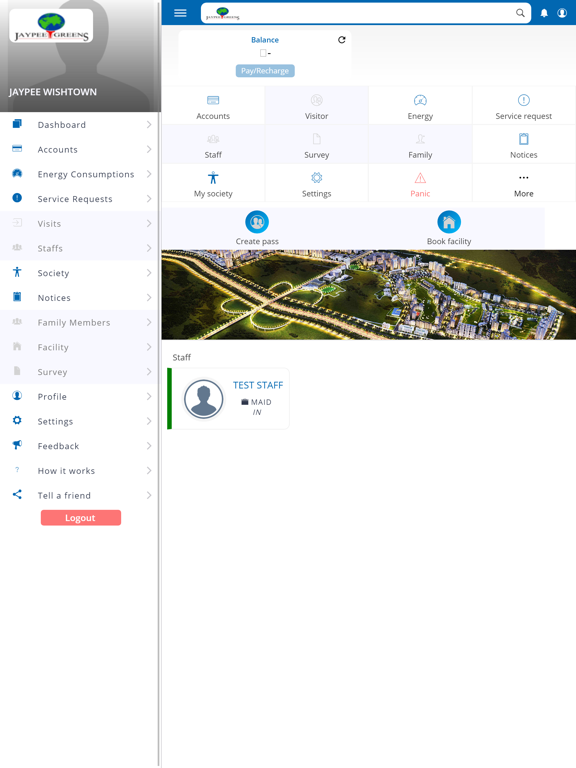Click the Wishtown aerial banner image
576x768 pixels.
[369, 295]
